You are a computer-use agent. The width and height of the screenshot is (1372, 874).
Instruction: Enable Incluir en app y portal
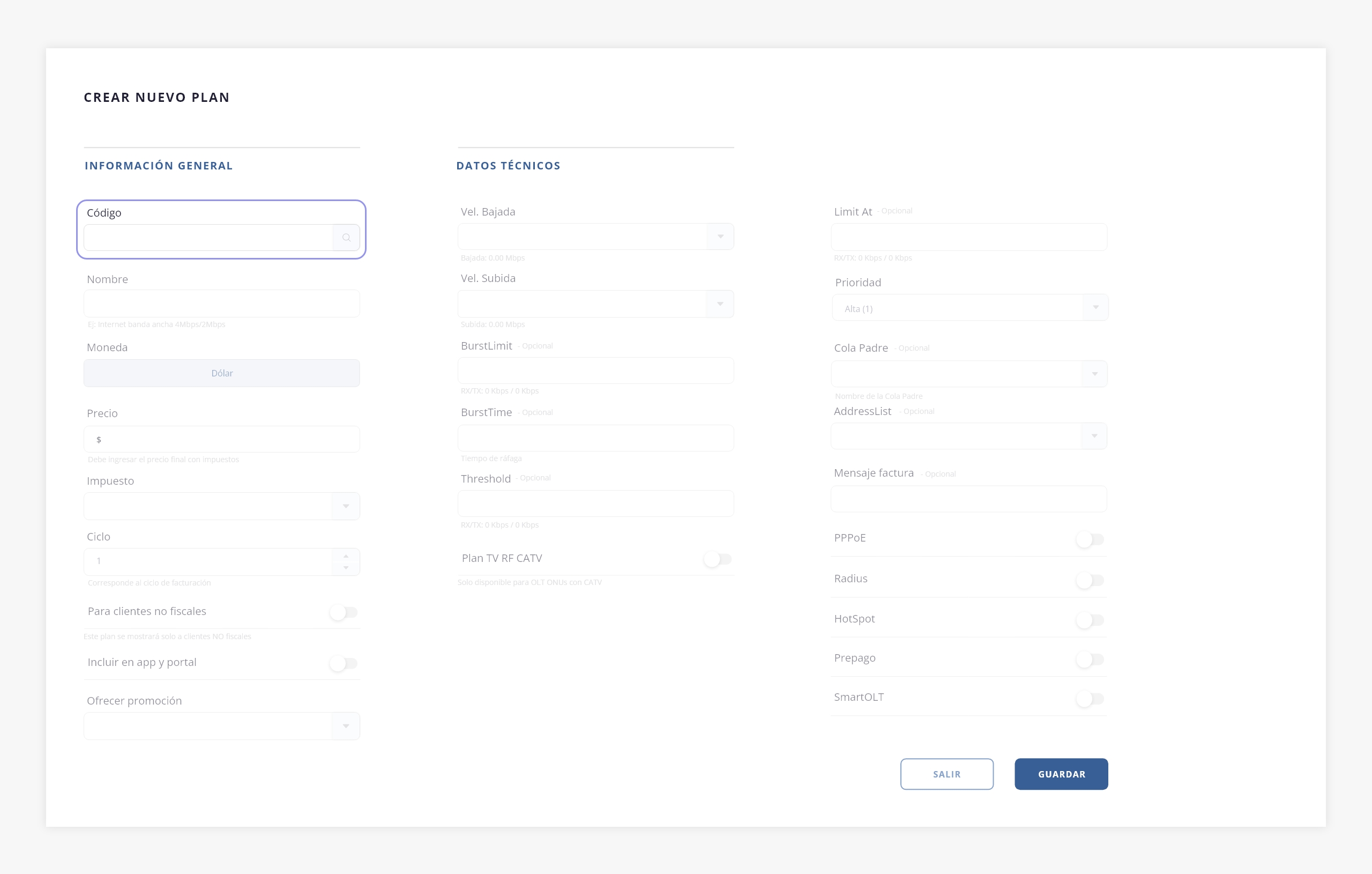click(344, 663)
